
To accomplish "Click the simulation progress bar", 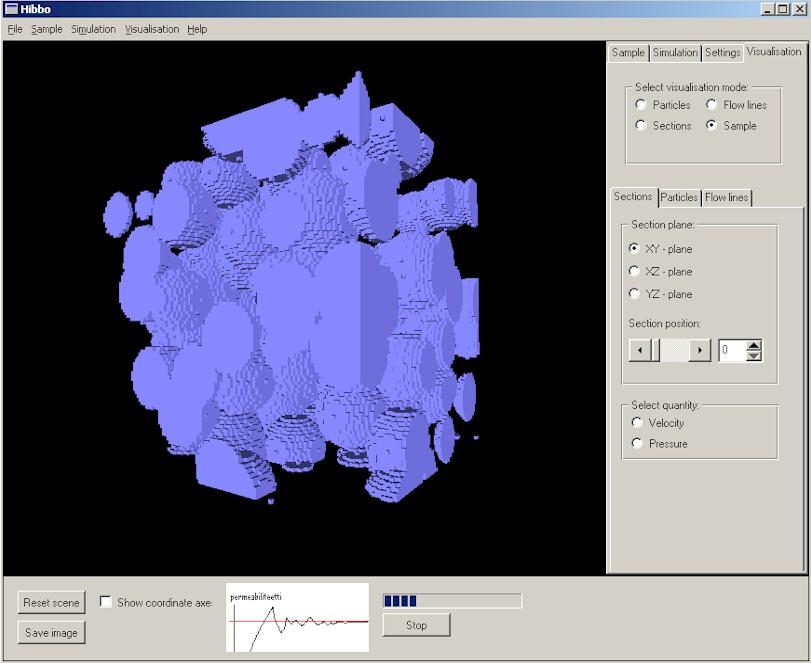I will pyautogui.click(x=452, y=601).
